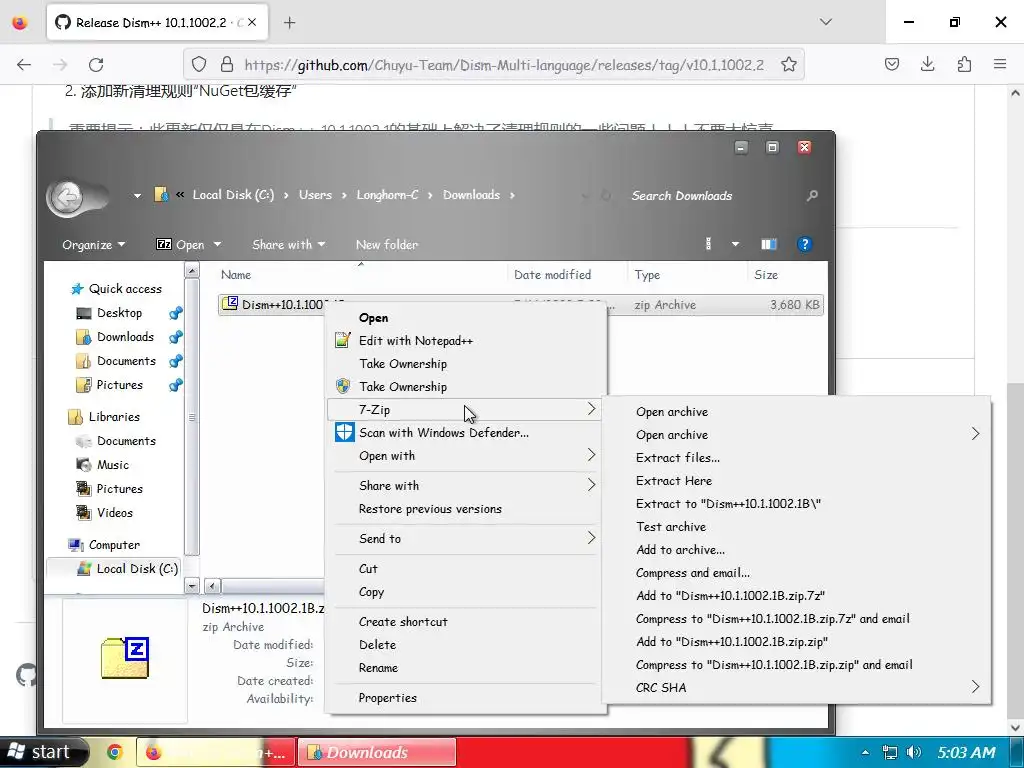The width and height of the screenshot is (1024, 768).
Task: Open Chrome from the taskbar
Action: tap(114, 752)
